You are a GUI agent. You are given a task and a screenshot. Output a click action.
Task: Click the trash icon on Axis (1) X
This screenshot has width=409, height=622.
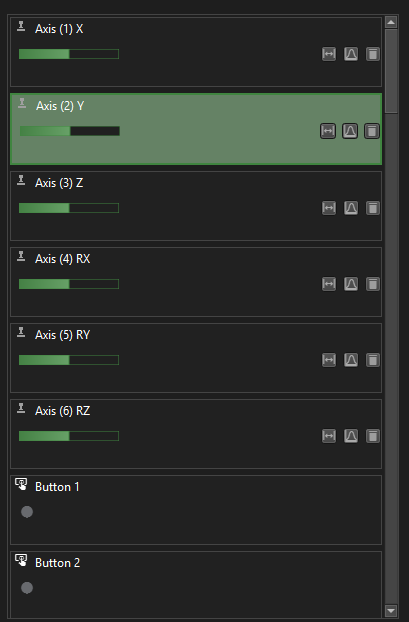pyautogui.click(x=373, y=54)
